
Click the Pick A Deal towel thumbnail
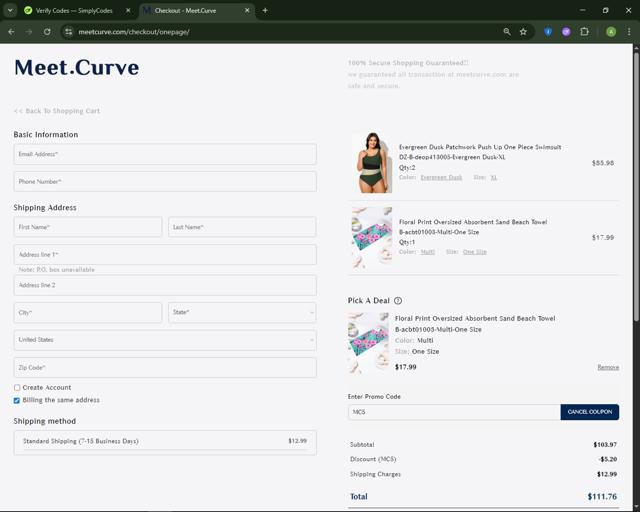coord(368,343)
